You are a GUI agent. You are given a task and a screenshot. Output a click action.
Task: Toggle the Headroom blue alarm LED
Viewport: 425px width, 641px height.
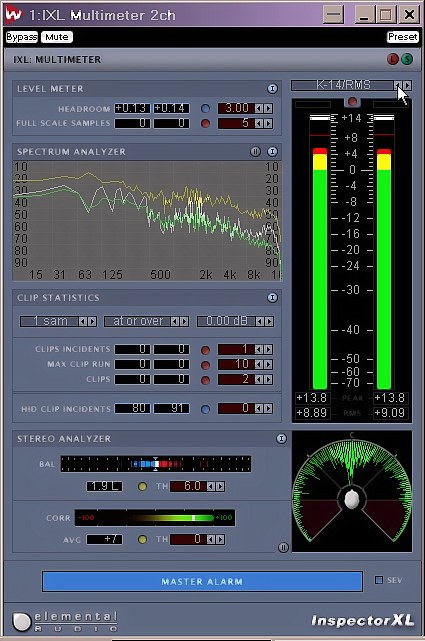(205, 108)
